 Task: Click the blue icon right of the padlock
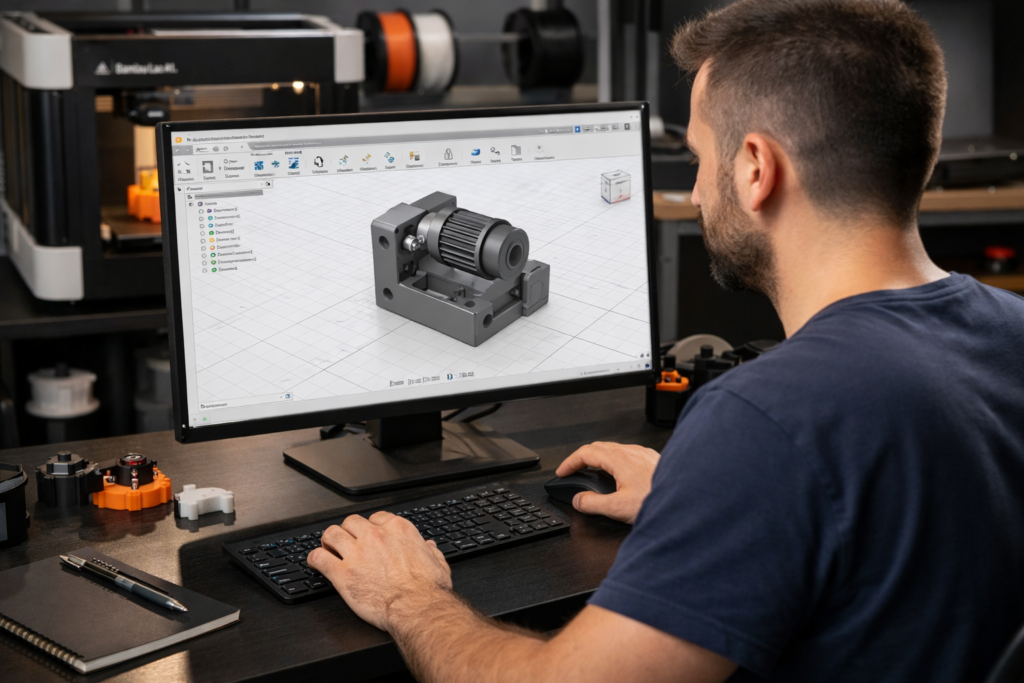coord(475,152)
